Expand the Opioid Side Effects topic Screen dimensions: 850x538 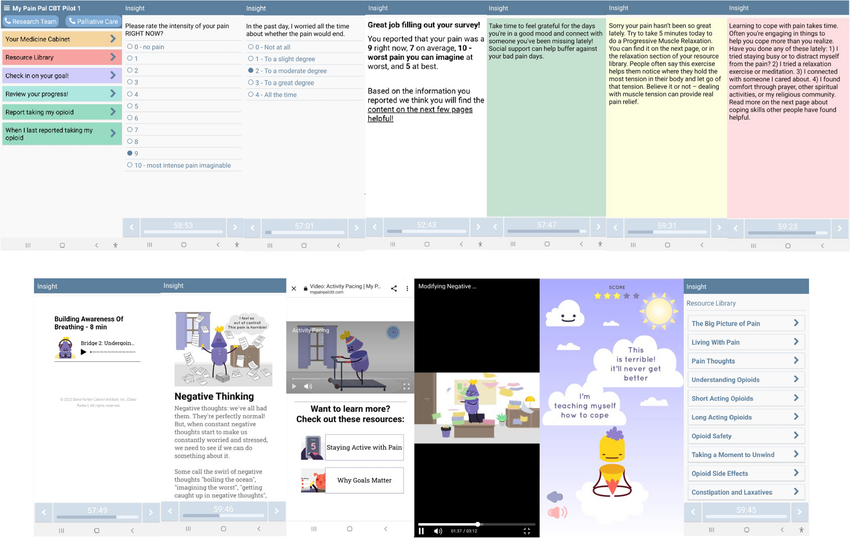pos(745,473)
